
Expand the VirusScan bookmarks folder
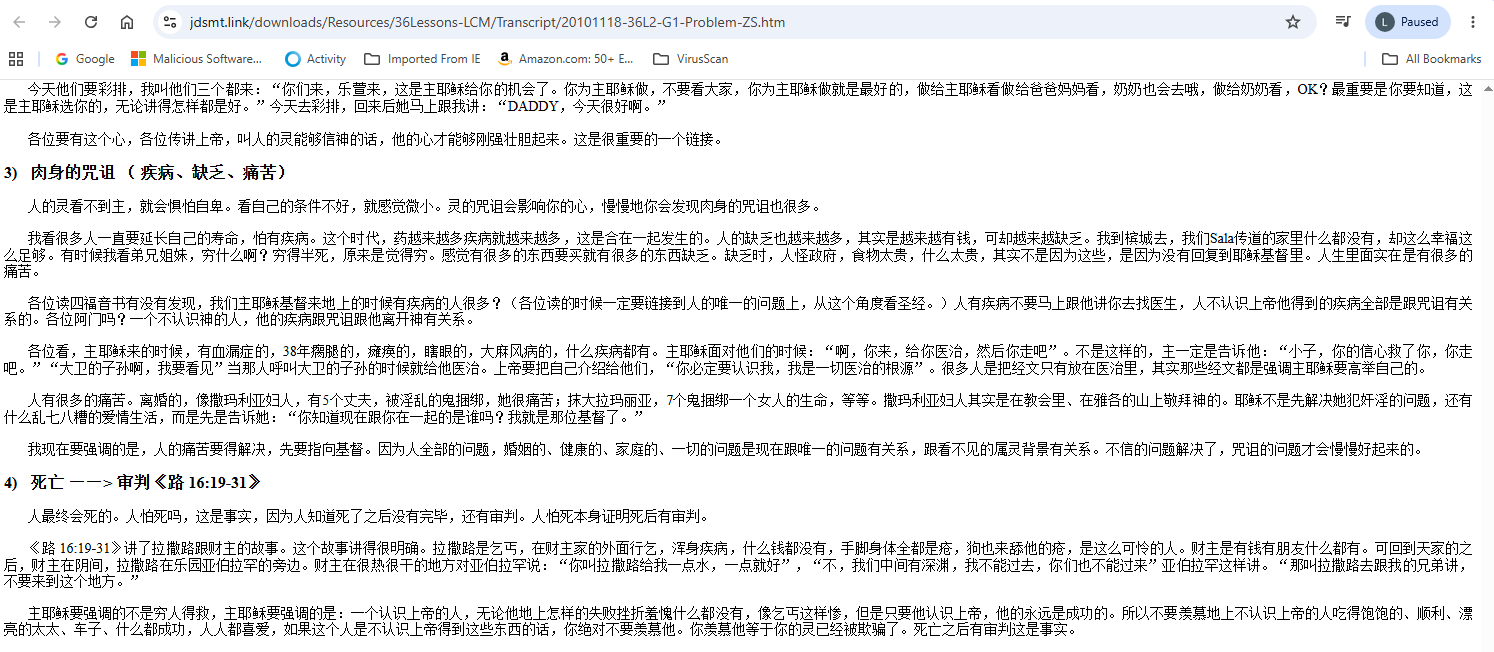pos(691,59)
